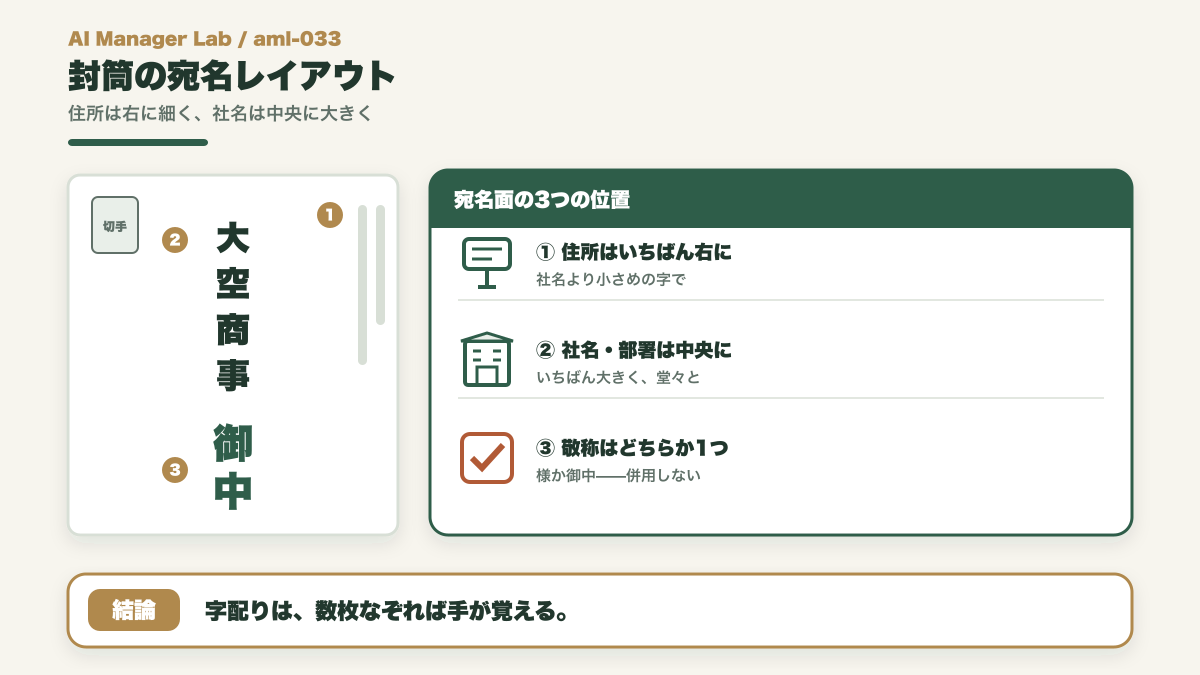Click the number 1 badge on the envelope

point(330,214)
